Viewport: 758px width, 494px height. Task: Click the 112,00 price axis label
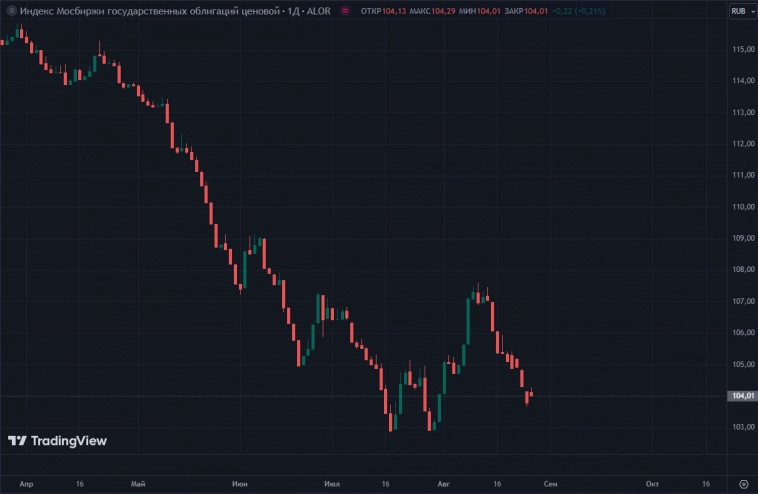point(743,144)
